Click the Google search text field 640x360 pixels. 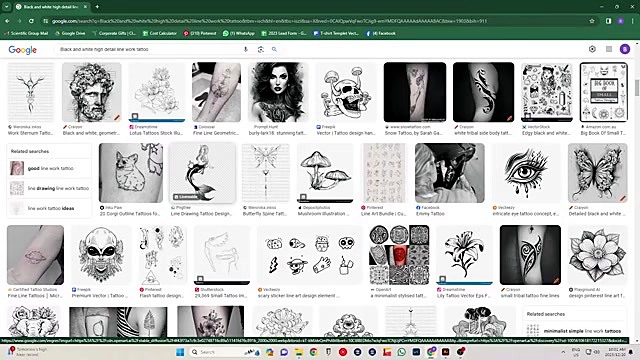[149, 49]
